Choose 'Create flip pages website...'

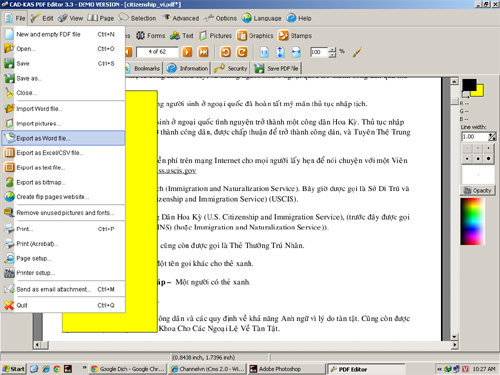[63, 197]
